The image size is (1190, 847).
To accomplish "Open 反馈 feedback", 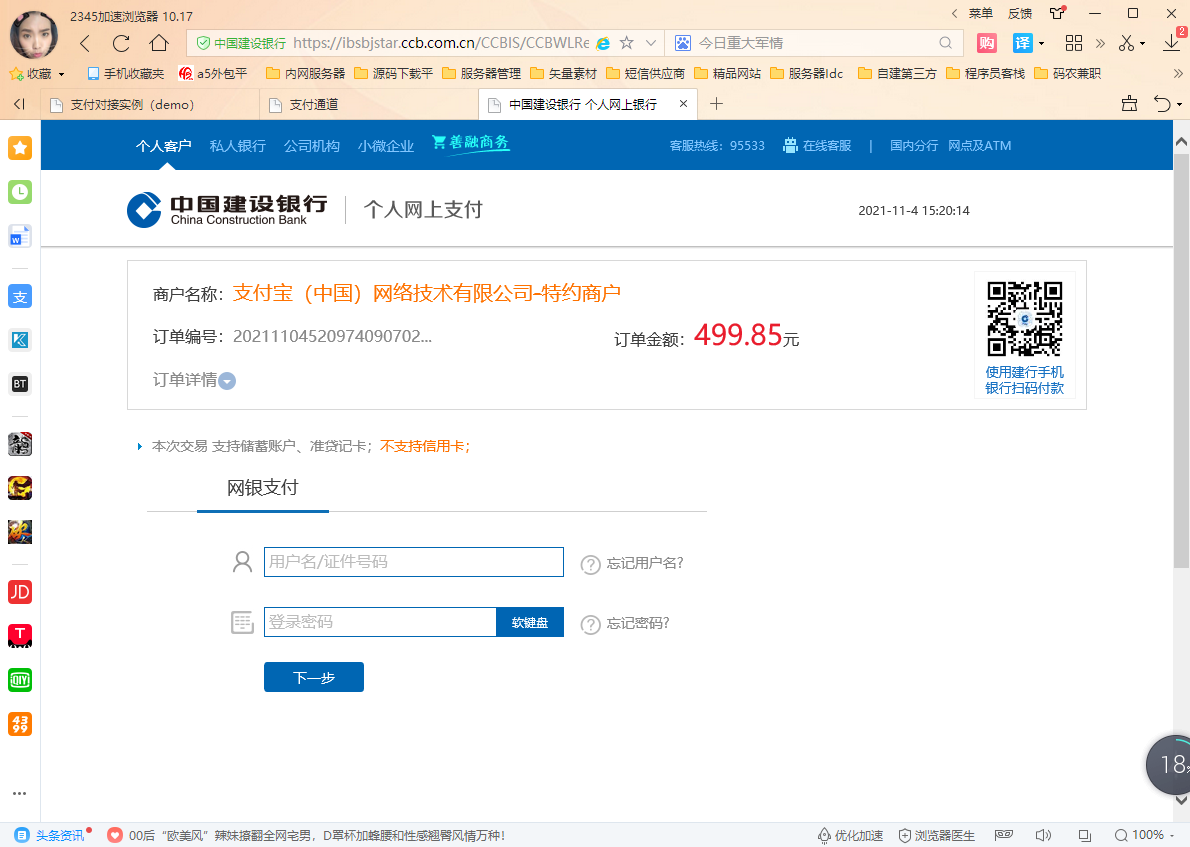I will point(1020,14).
